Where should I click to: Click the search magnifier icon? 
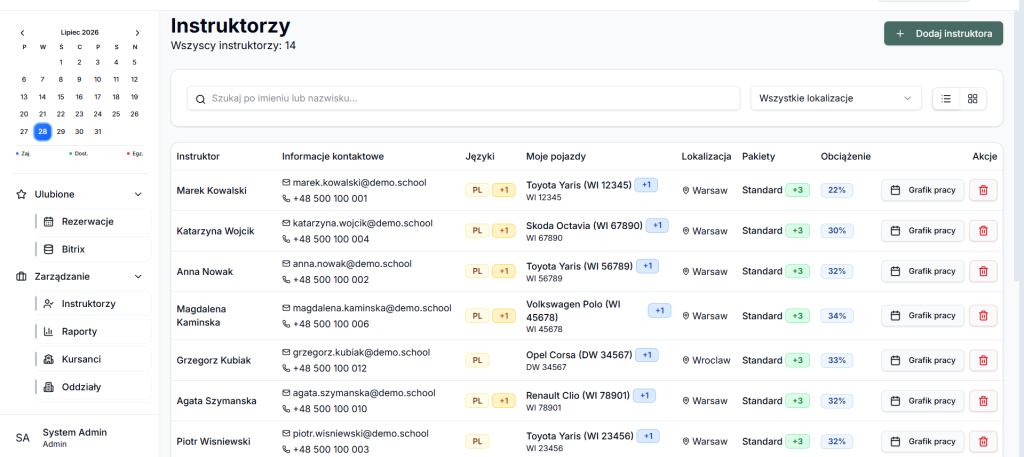pyautogui.click(x=200, y=99)
